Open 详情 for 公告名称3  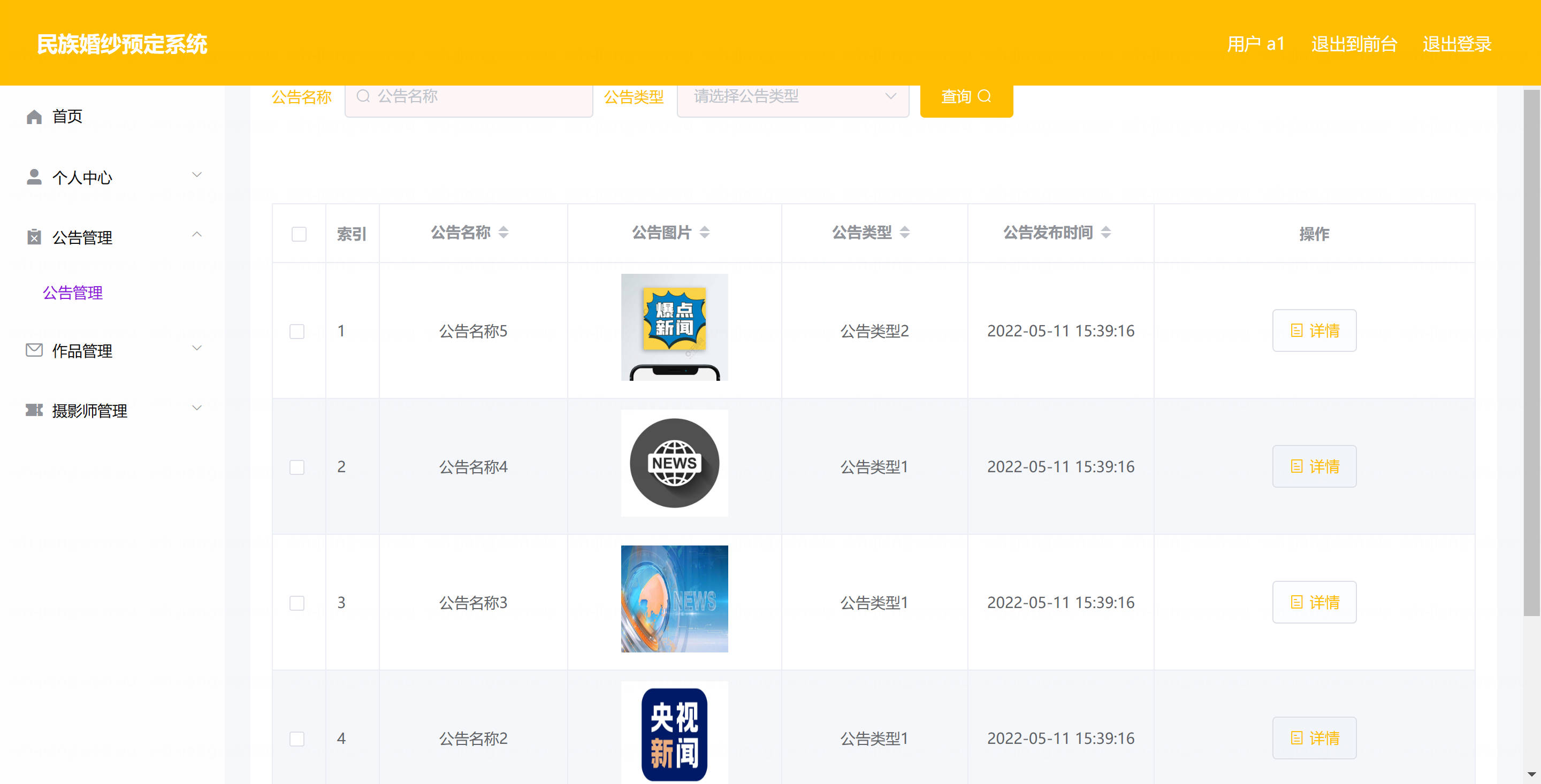click(1314, 602)
